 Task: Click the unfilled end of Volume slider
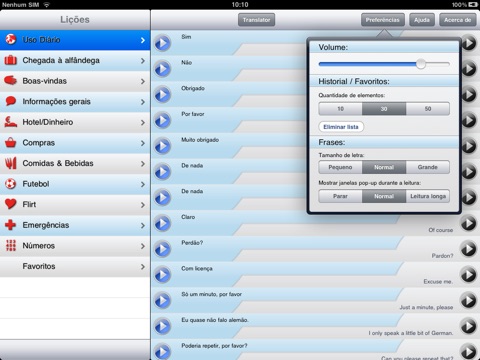[438, 64]
